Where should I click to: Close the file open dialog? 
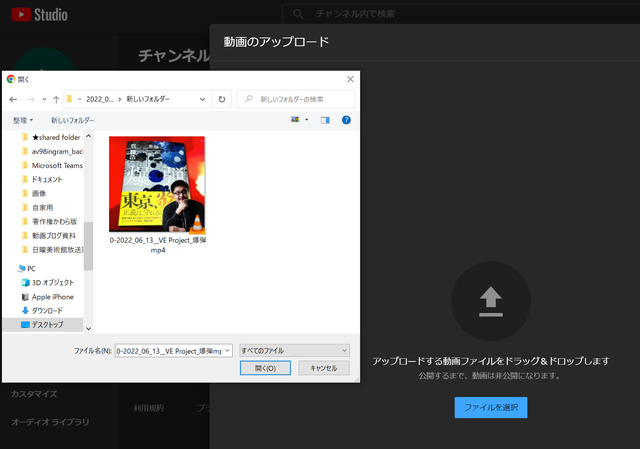point(350,79)
